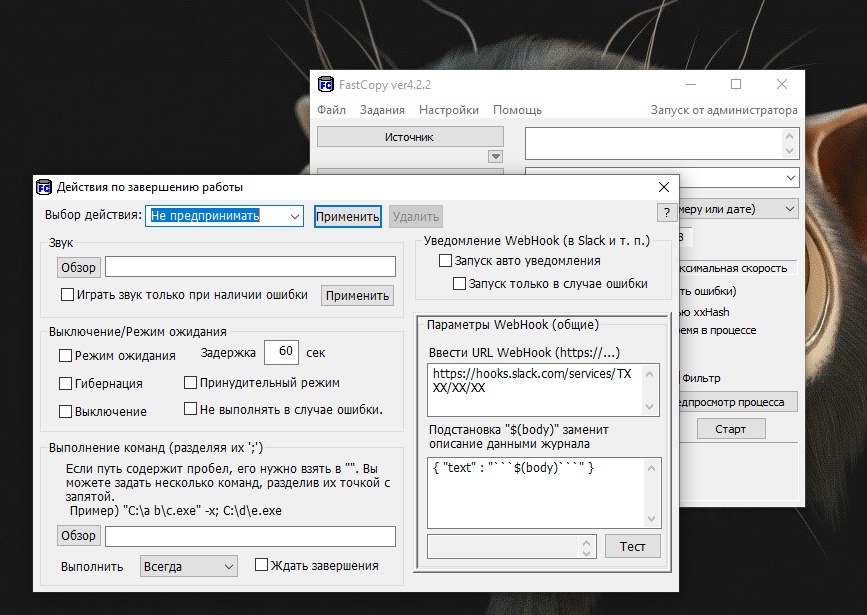Maximize the FastCopy main window

coord(736,84)
